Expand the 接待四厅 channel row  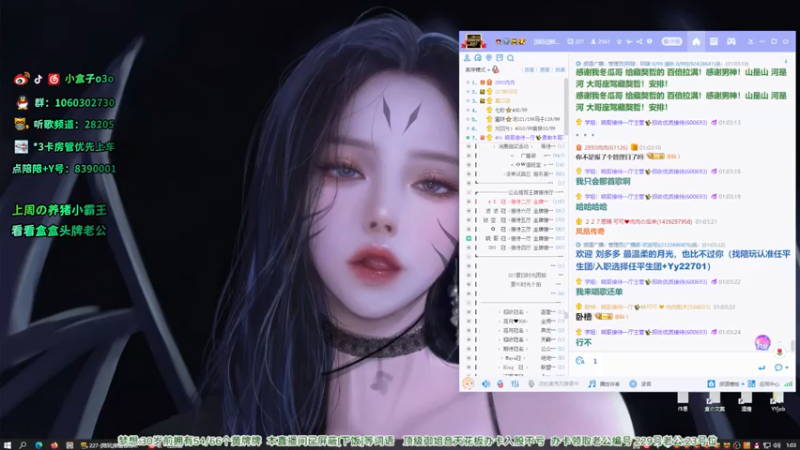tap(514, 247)
